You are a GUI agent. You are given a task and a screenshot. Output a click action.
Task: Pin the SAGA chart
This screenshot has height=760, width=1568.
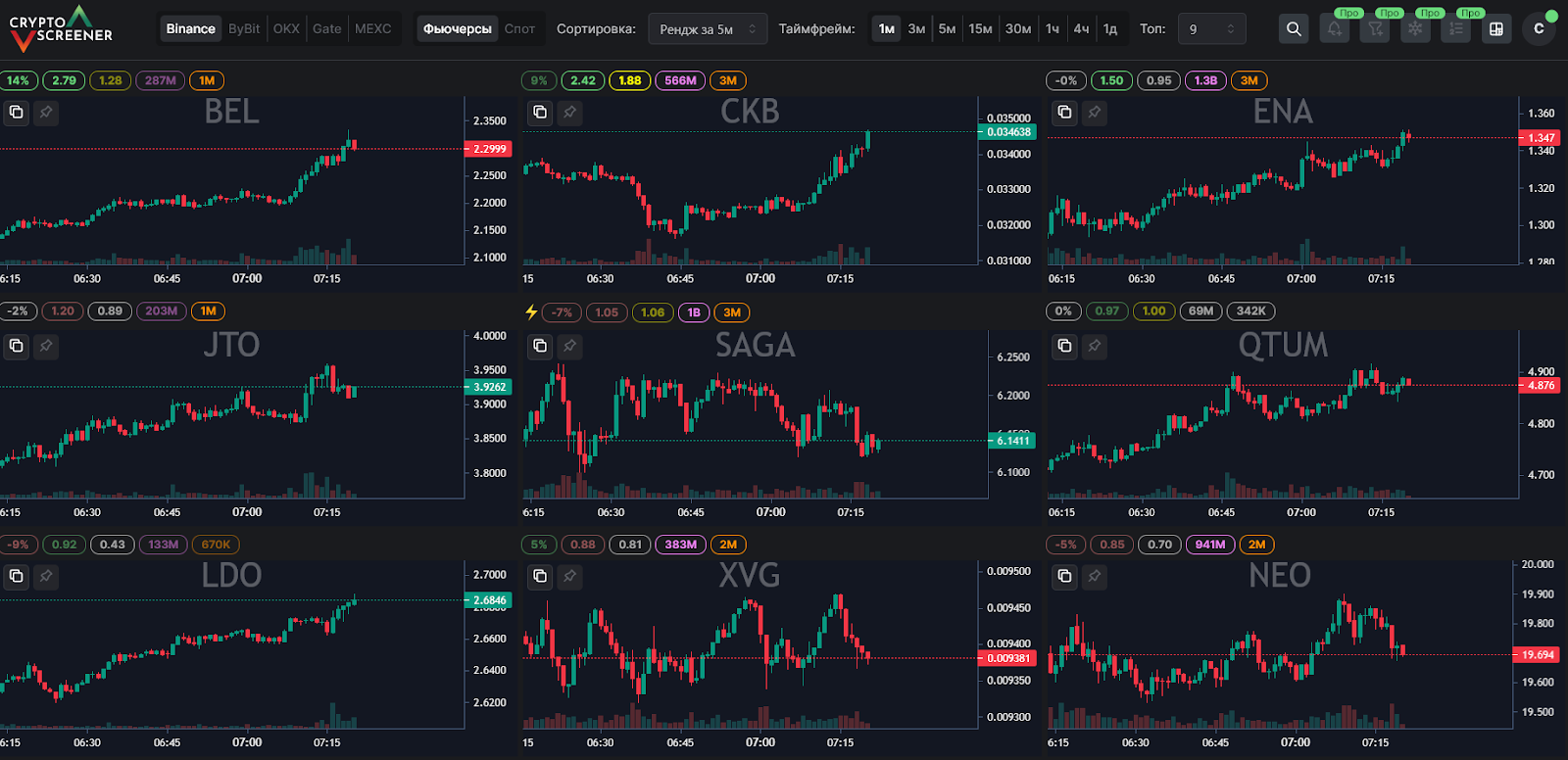point(569,345)
